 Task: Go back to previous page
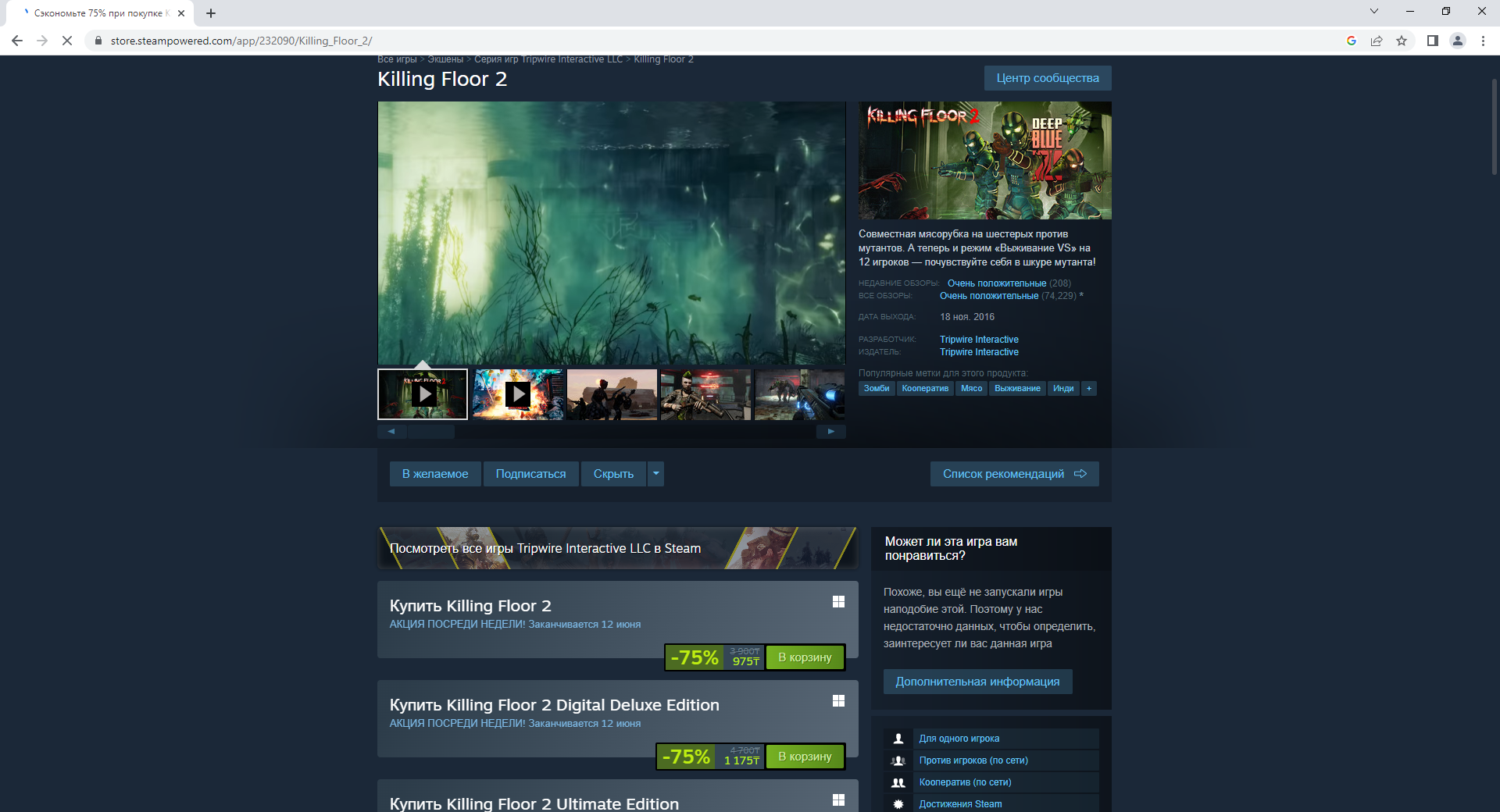pos(17,41)
